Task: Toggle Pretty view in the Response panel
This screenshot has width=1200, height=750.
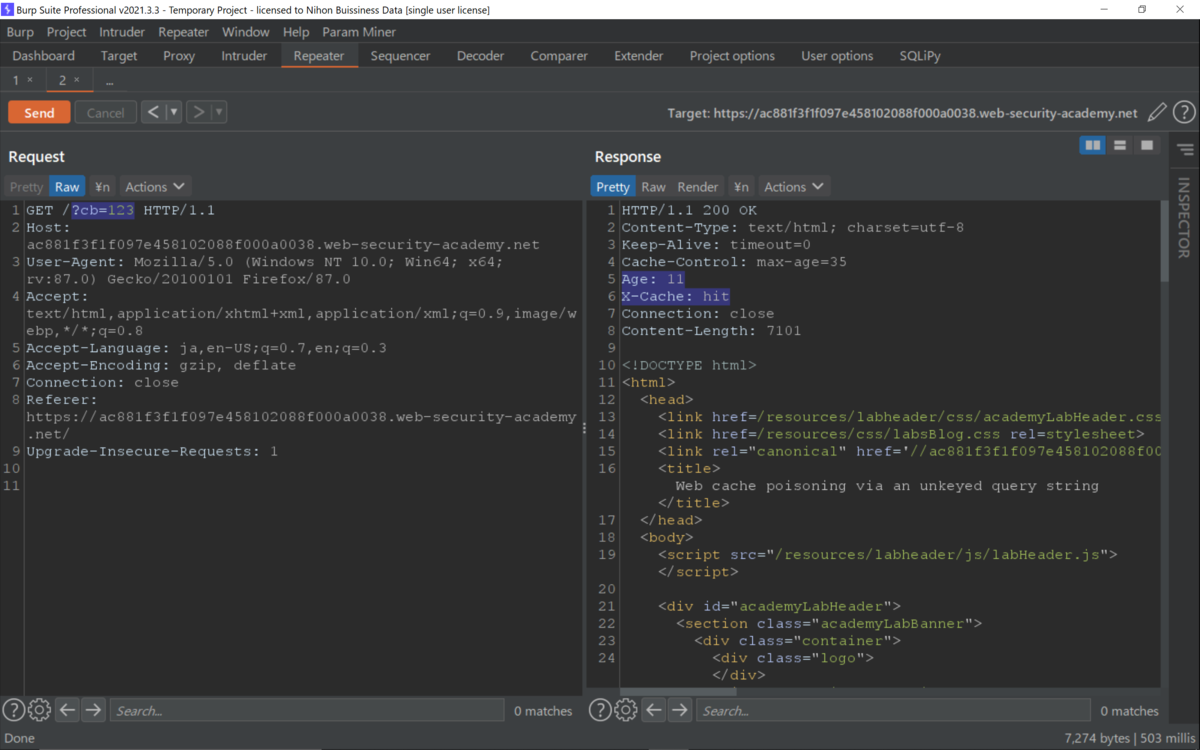Action: (613, 187)
